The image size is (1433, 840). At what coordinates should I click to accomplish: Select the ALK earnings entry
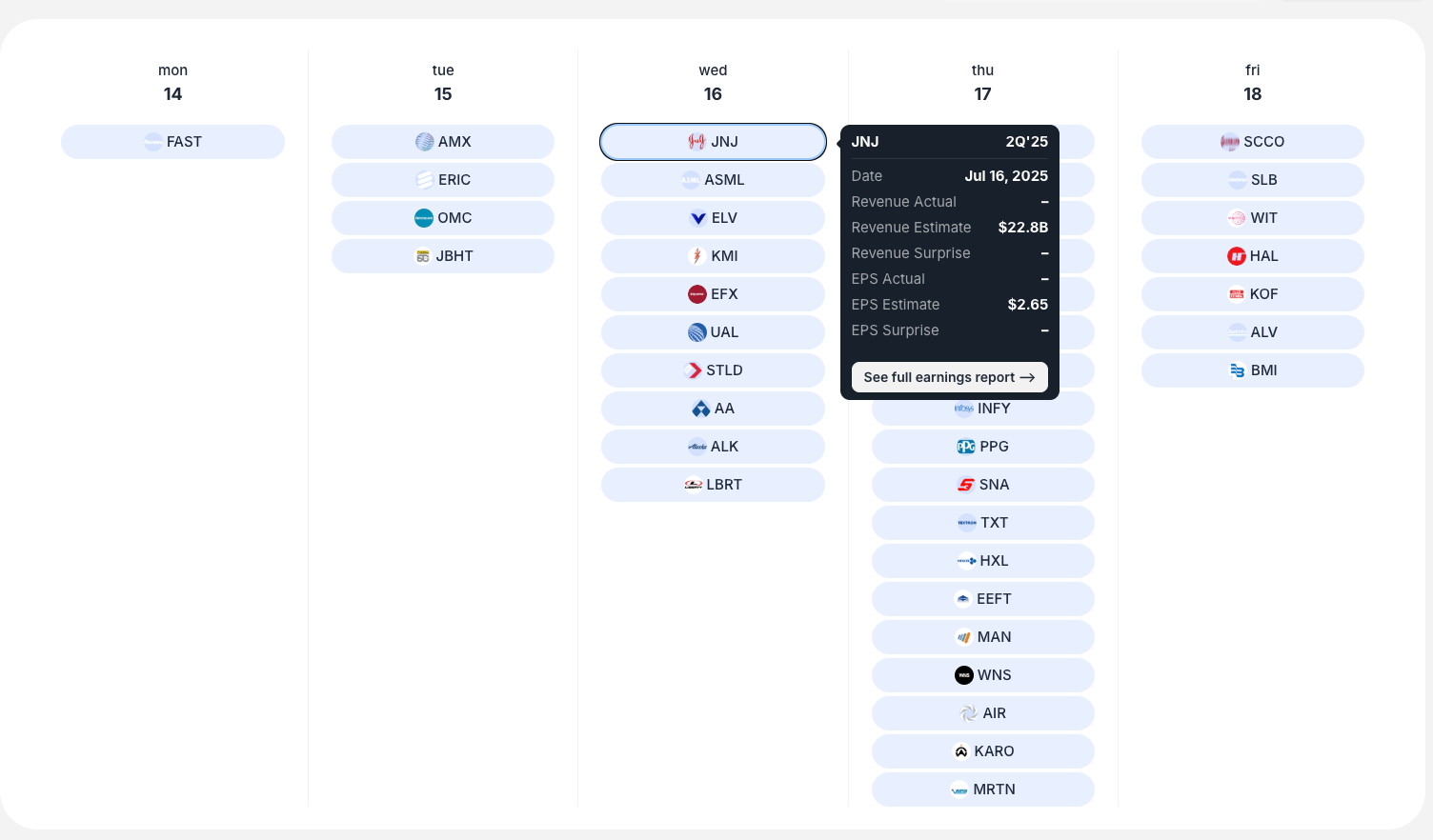[x=713, y=447]
